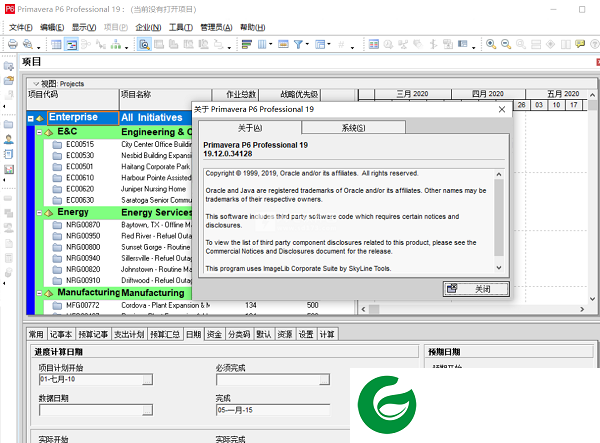Click the Print icon in the toolbar
The width and height of the screenshot is (600, 443).
tap(13, 44)
